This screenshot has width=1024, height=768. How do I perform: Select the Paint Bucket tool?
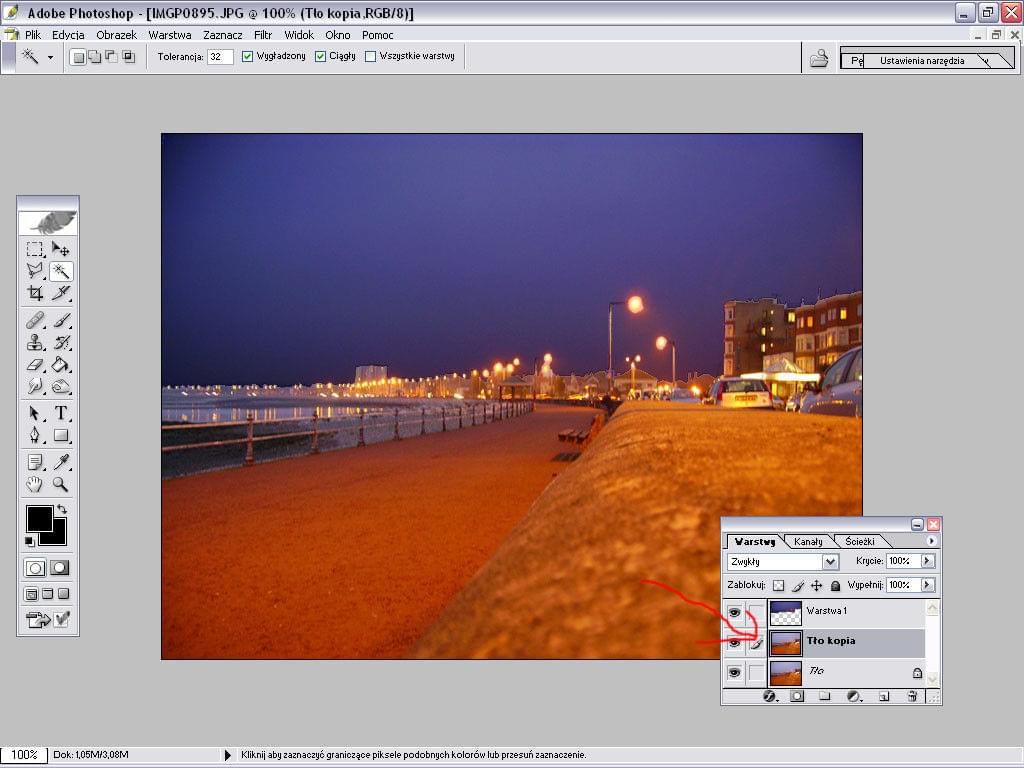point(61,365)
